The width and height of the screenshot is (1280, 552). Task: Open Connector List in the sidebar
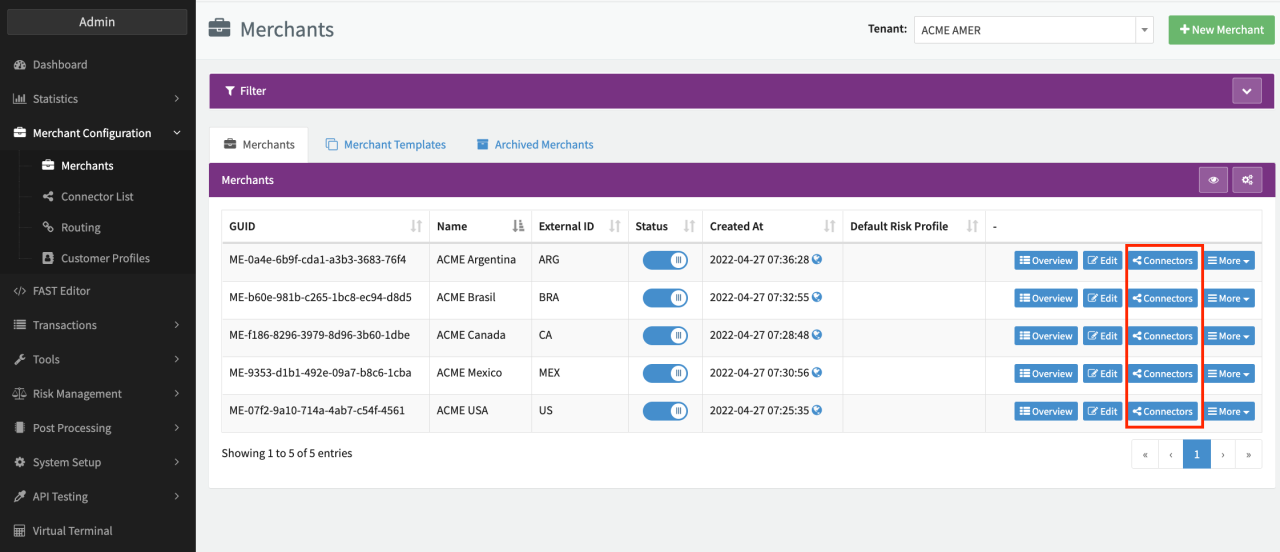(97, 197)
